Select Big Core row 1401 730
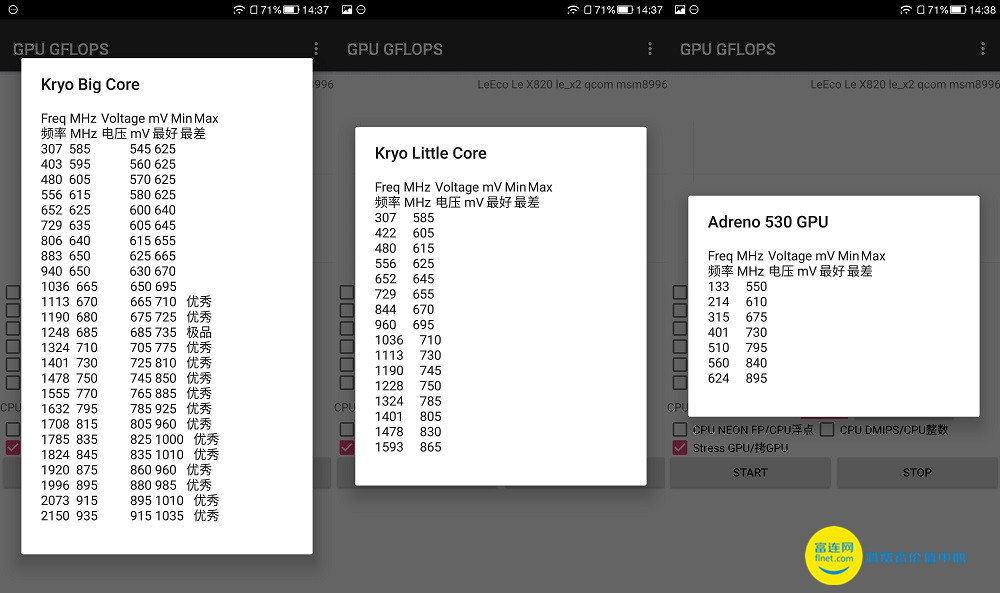Image resolution: width=1000 pixels, height=593 pixels. (126, 363)
